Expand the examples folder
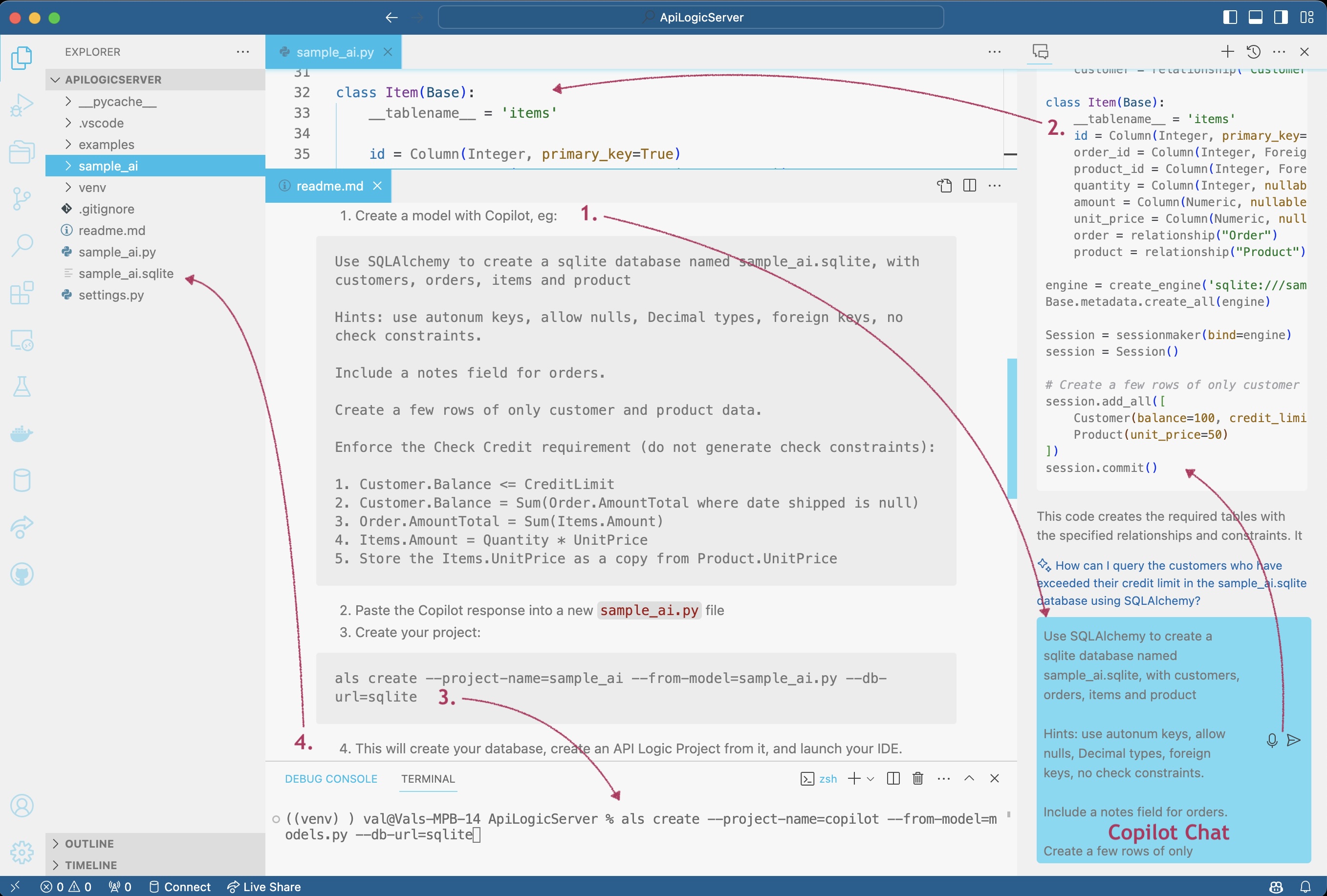Viewport: 1327px width, 896px height. coord(106,145)
